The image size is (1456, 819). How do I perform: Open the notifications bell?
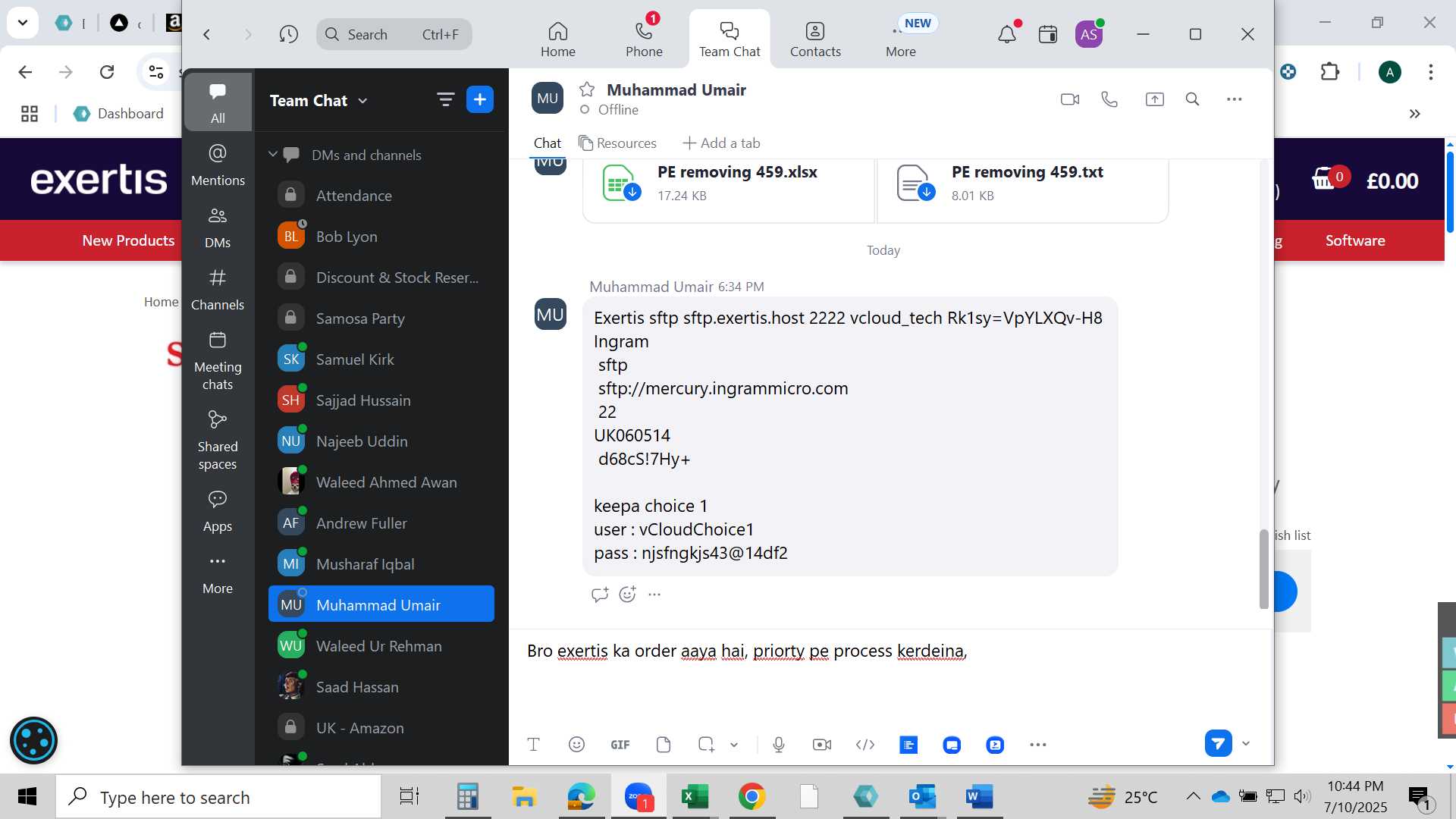click(x=1007, y=34)
